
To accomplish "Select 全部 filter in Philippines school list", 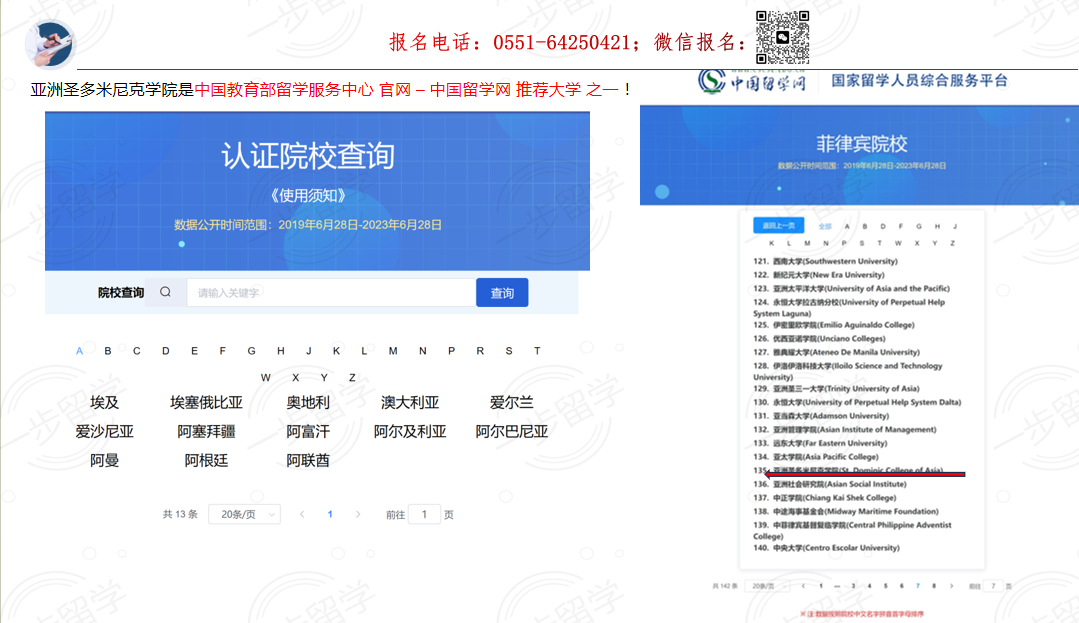I will tap(825, 226).
